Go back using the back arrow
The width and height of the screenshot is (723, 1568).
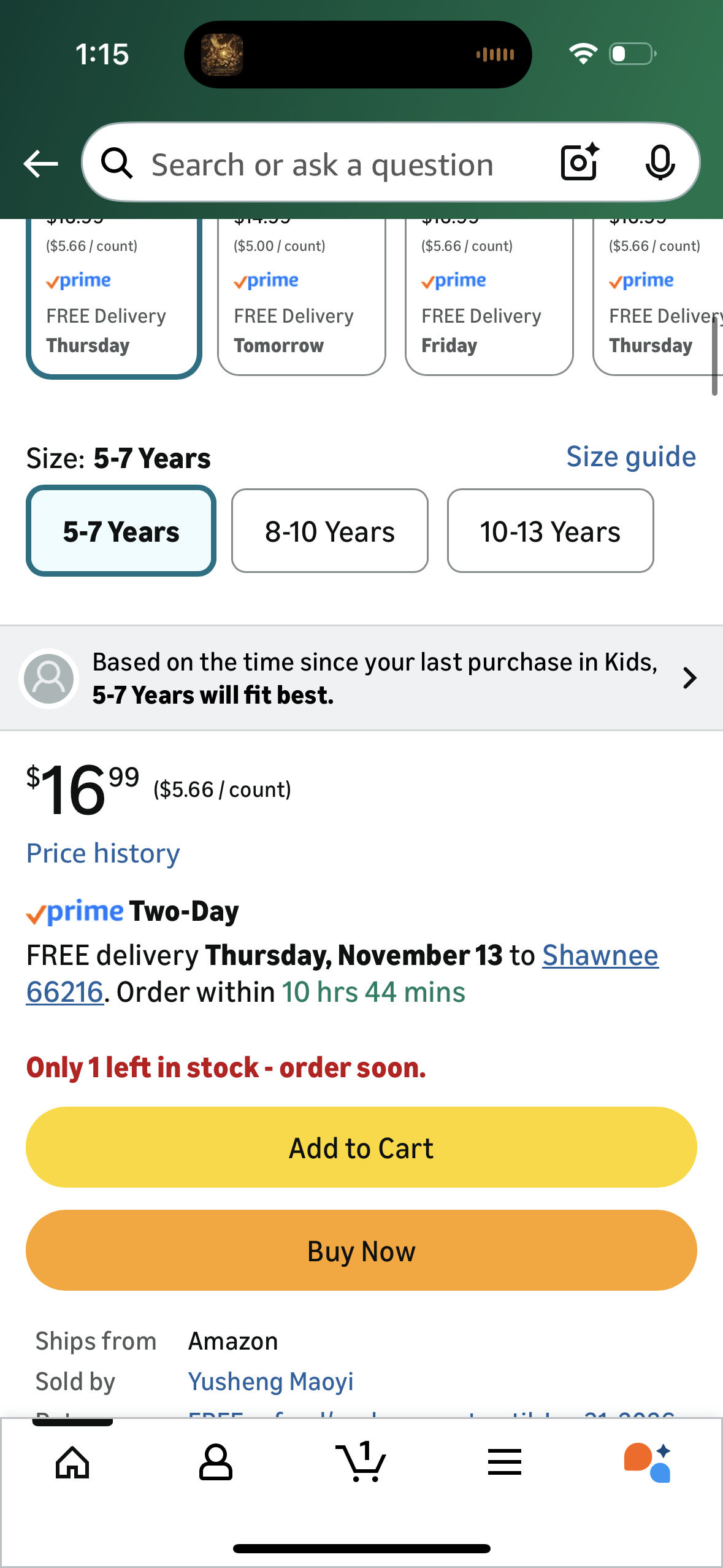(x=39, y=163)
